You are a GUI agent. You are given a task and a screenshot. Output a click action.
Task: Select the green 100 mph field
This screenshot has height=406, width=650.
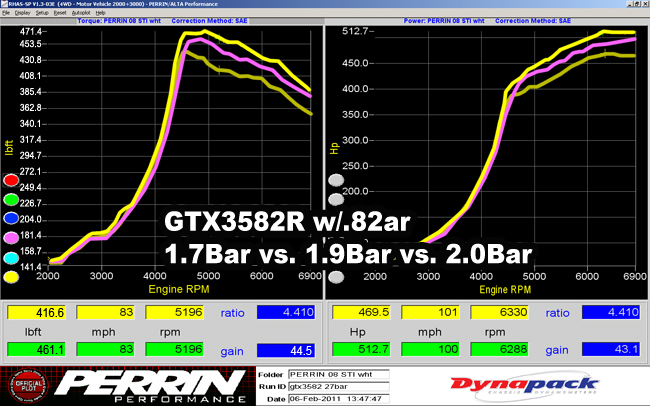(430, 350)
